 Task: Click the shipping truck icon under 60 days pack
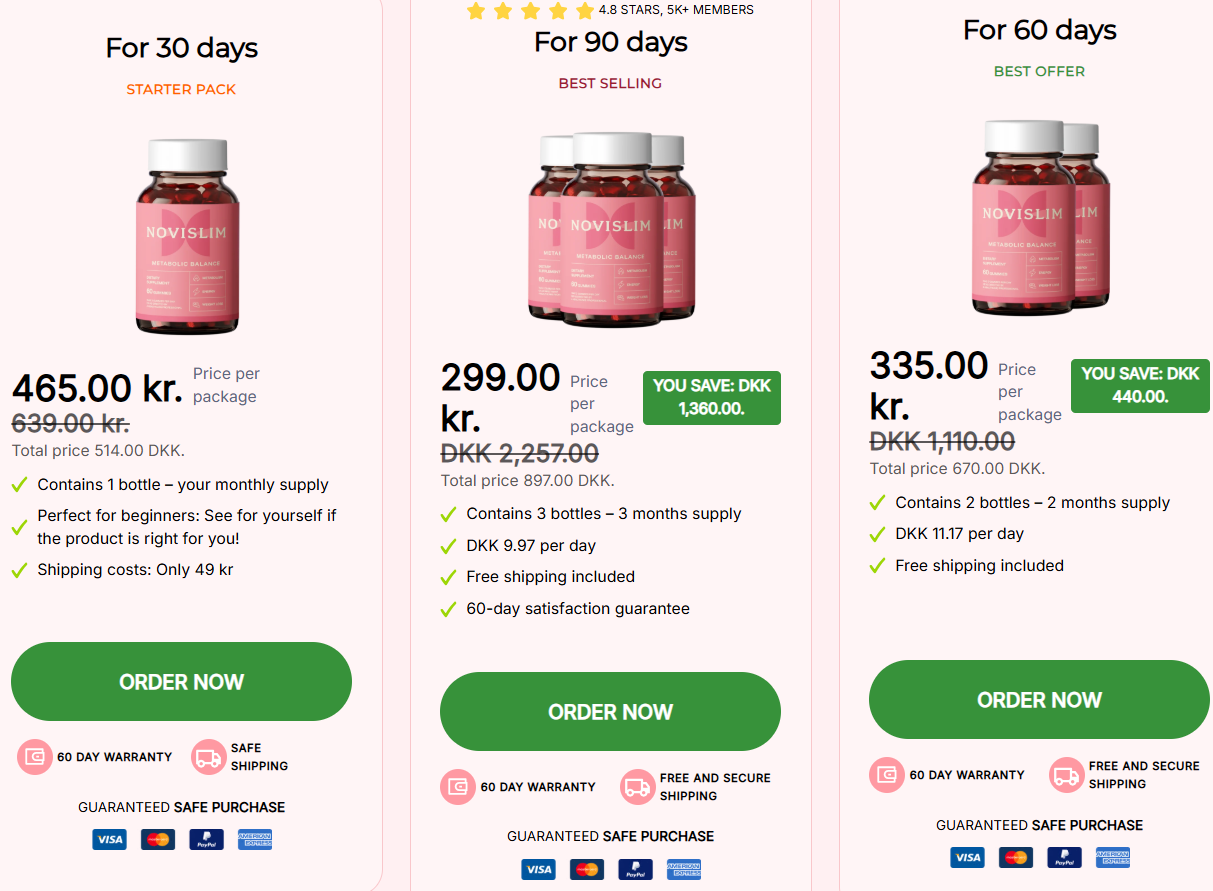1066,775
